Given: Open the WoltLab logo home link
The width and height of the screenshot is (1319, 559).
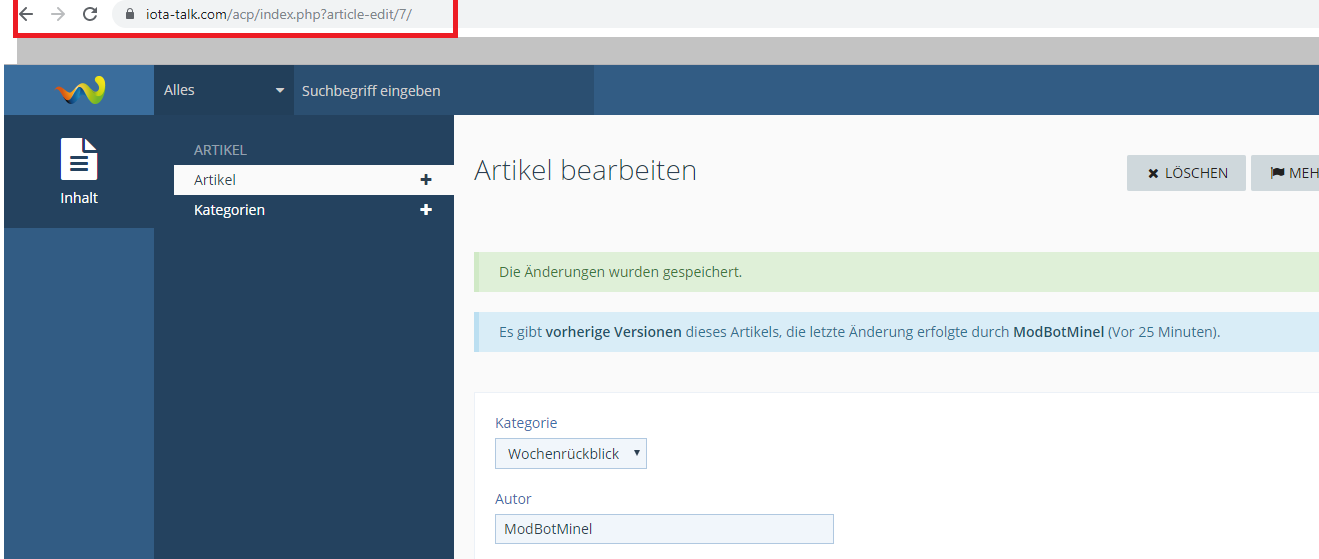Looking at the screenshot, I should [x=80, y=90].
